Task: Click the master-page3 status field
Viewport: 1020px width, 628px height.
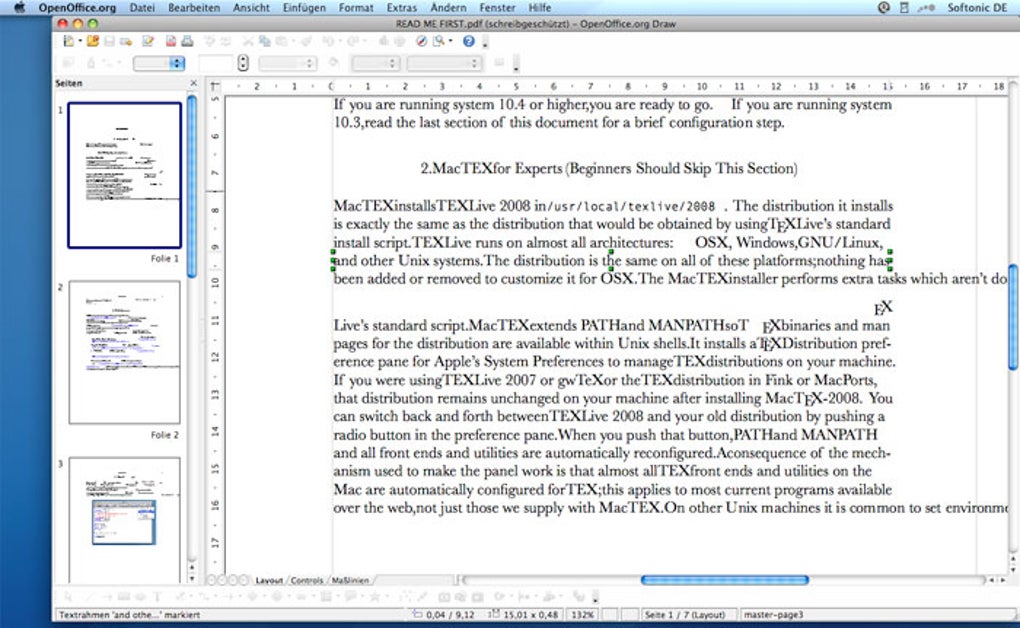Action: 774,614
